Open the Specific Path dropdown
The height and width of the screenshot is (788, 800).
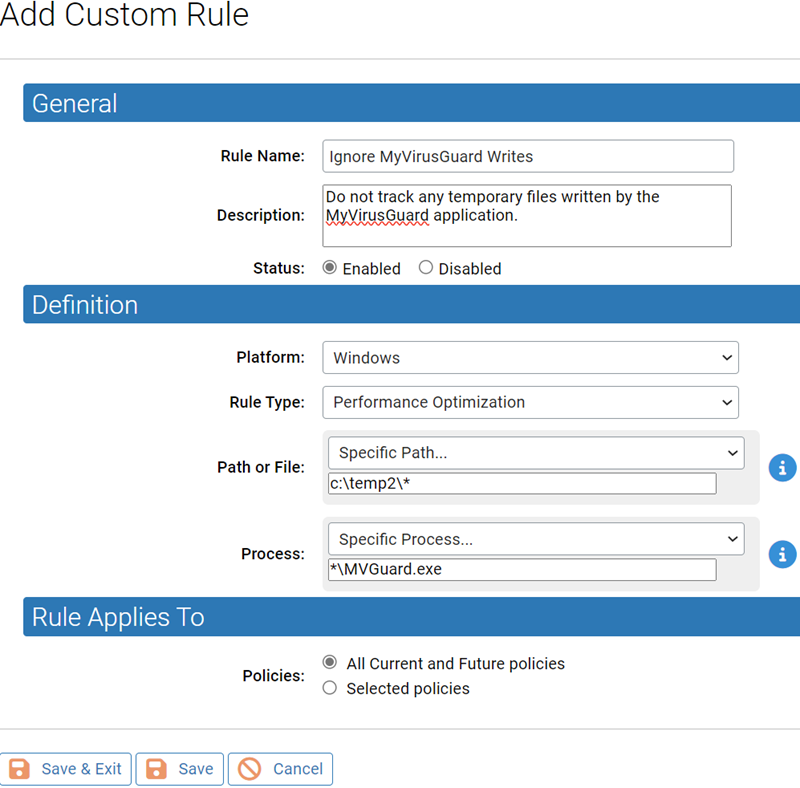pyautogui.click(x=536, y=452)
